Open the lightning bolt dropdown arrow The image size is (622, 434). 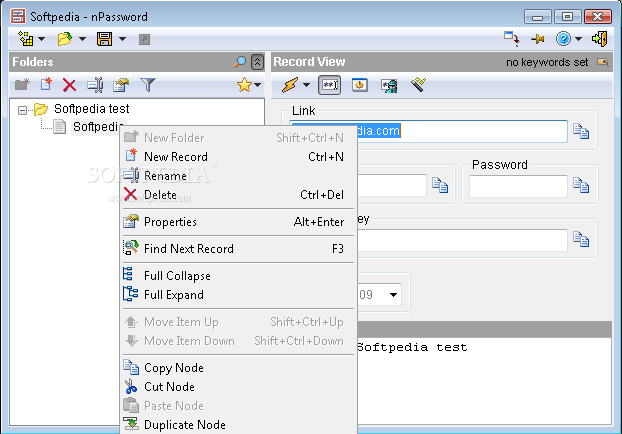coord(306,85)
